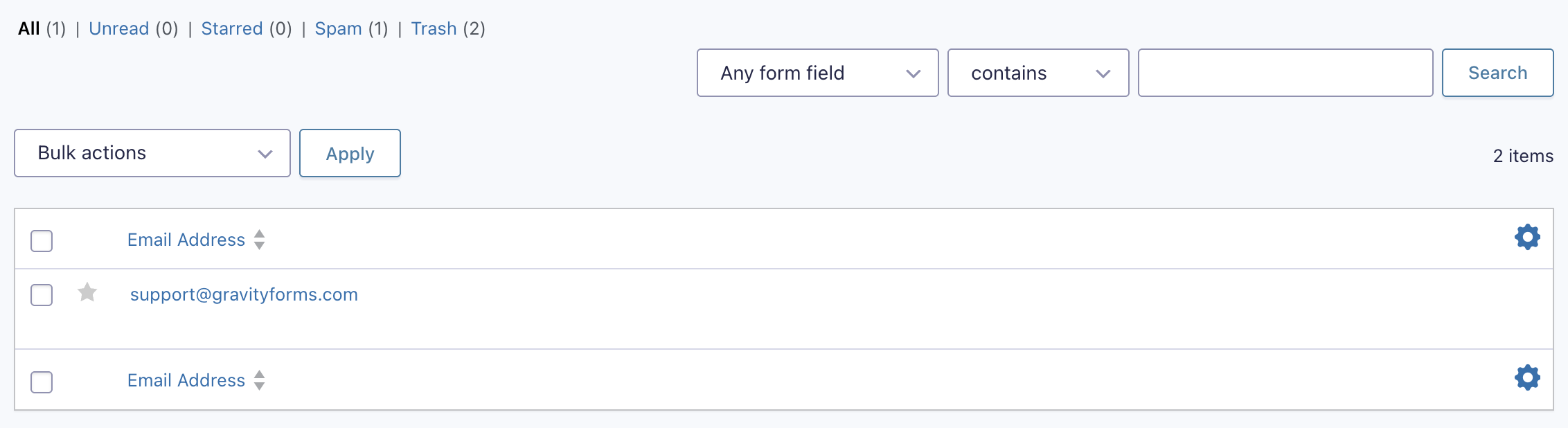Go to the Trash entries filter
Image resolution: width=1568 pixels, height=428 pixels.
click(434, 28)
